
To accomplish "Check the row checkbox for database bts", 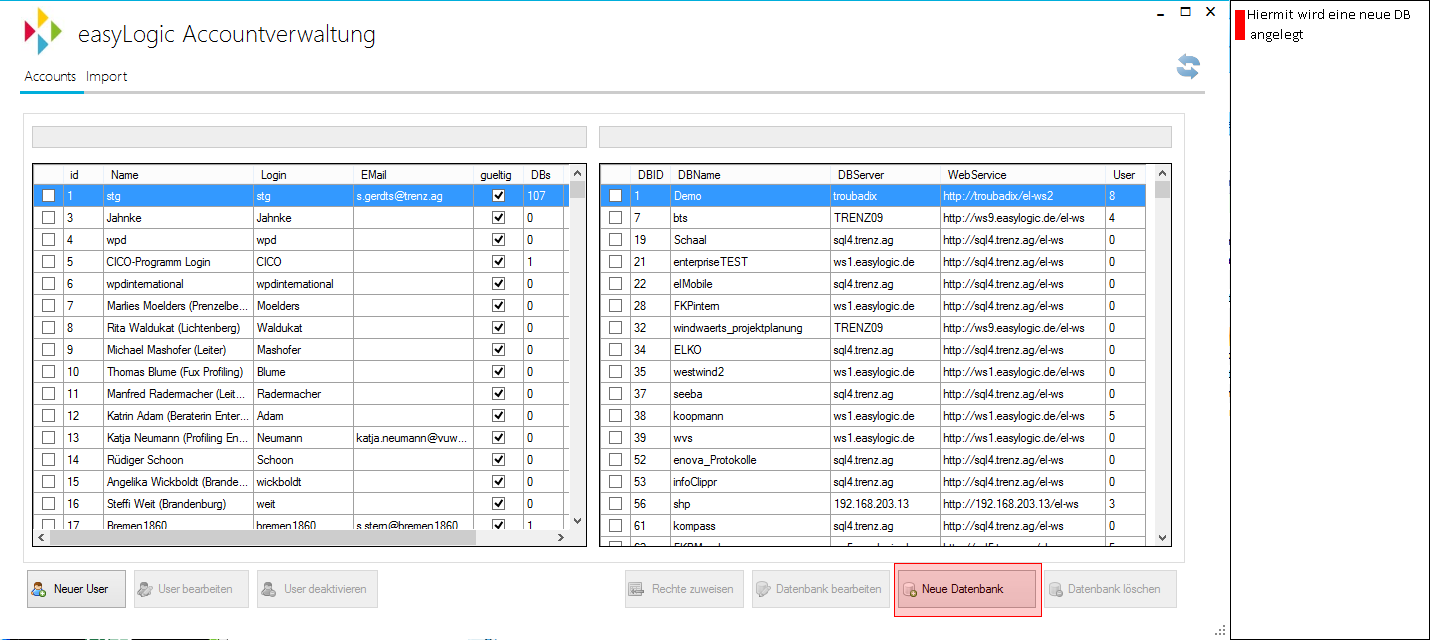I will tap(616, 218).
